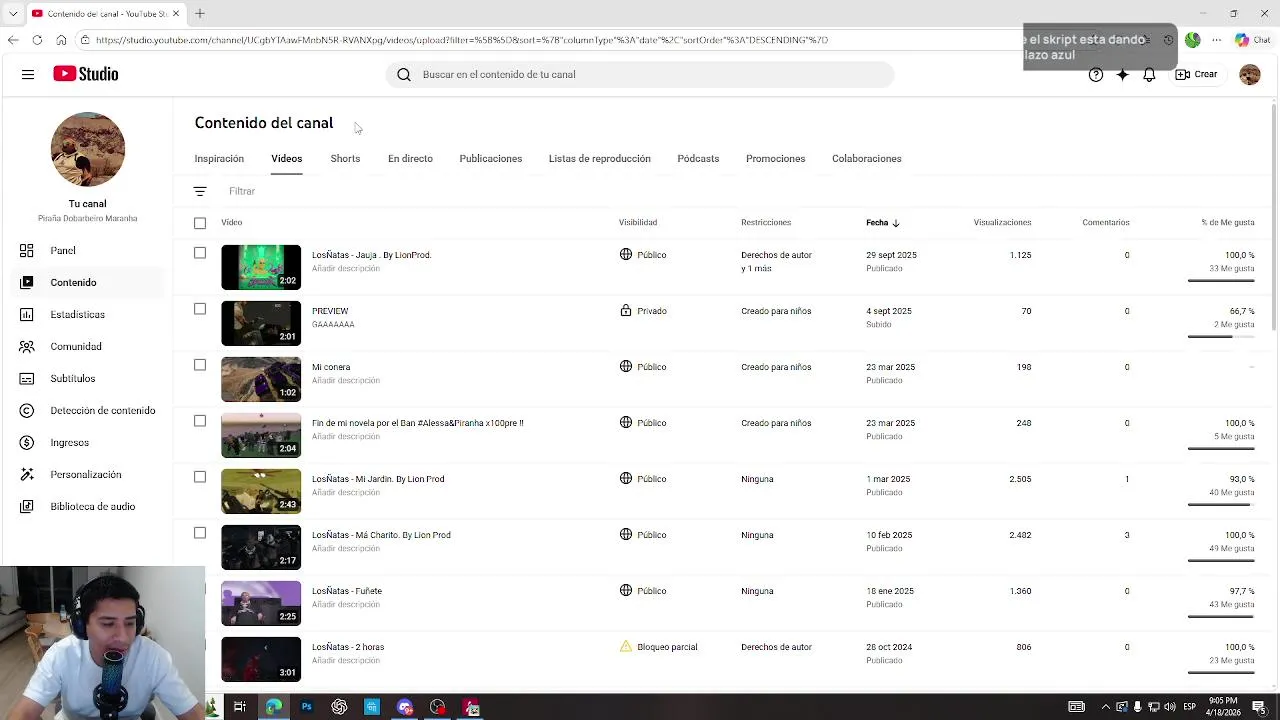The width and height of the screenshot is (1280, 720).
Task: Switch to Listas de reproducción tab
Action: click(x=599, y=158)
